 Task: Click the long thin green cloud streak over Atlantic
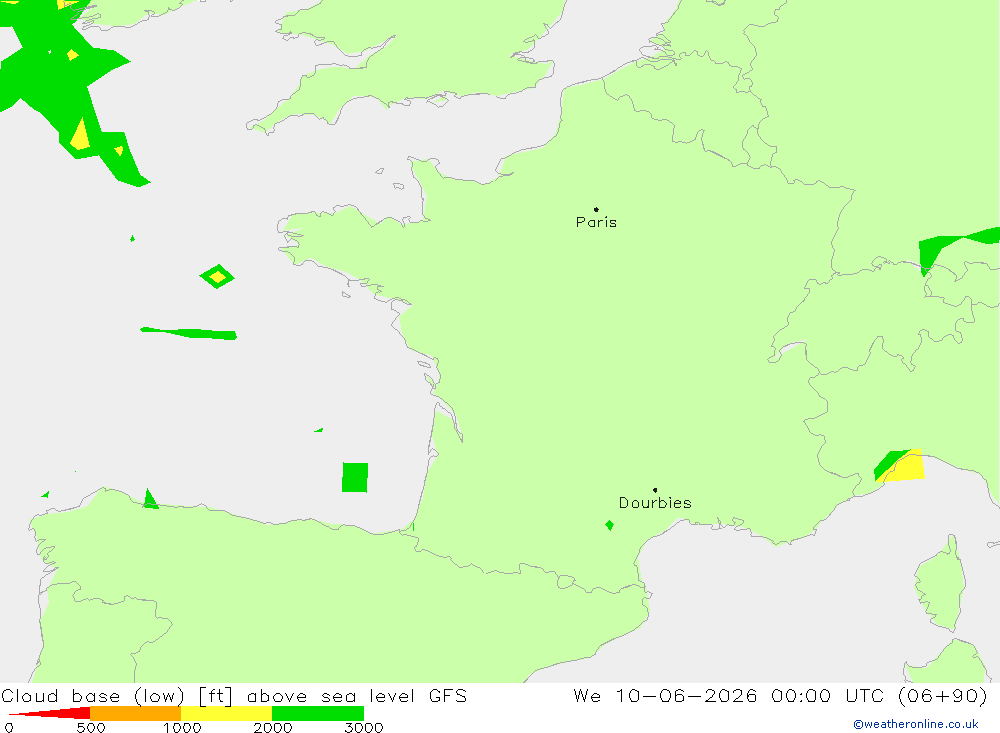pos(189,333)
